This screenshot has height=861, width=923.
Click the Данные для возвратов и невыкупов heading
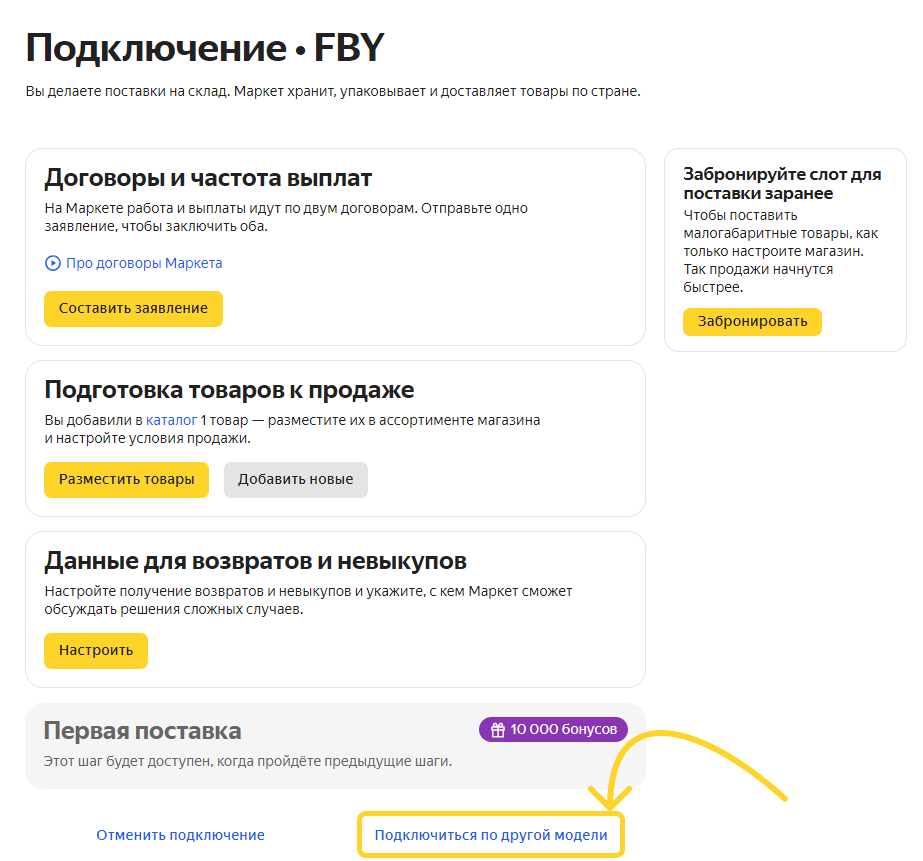255,561
